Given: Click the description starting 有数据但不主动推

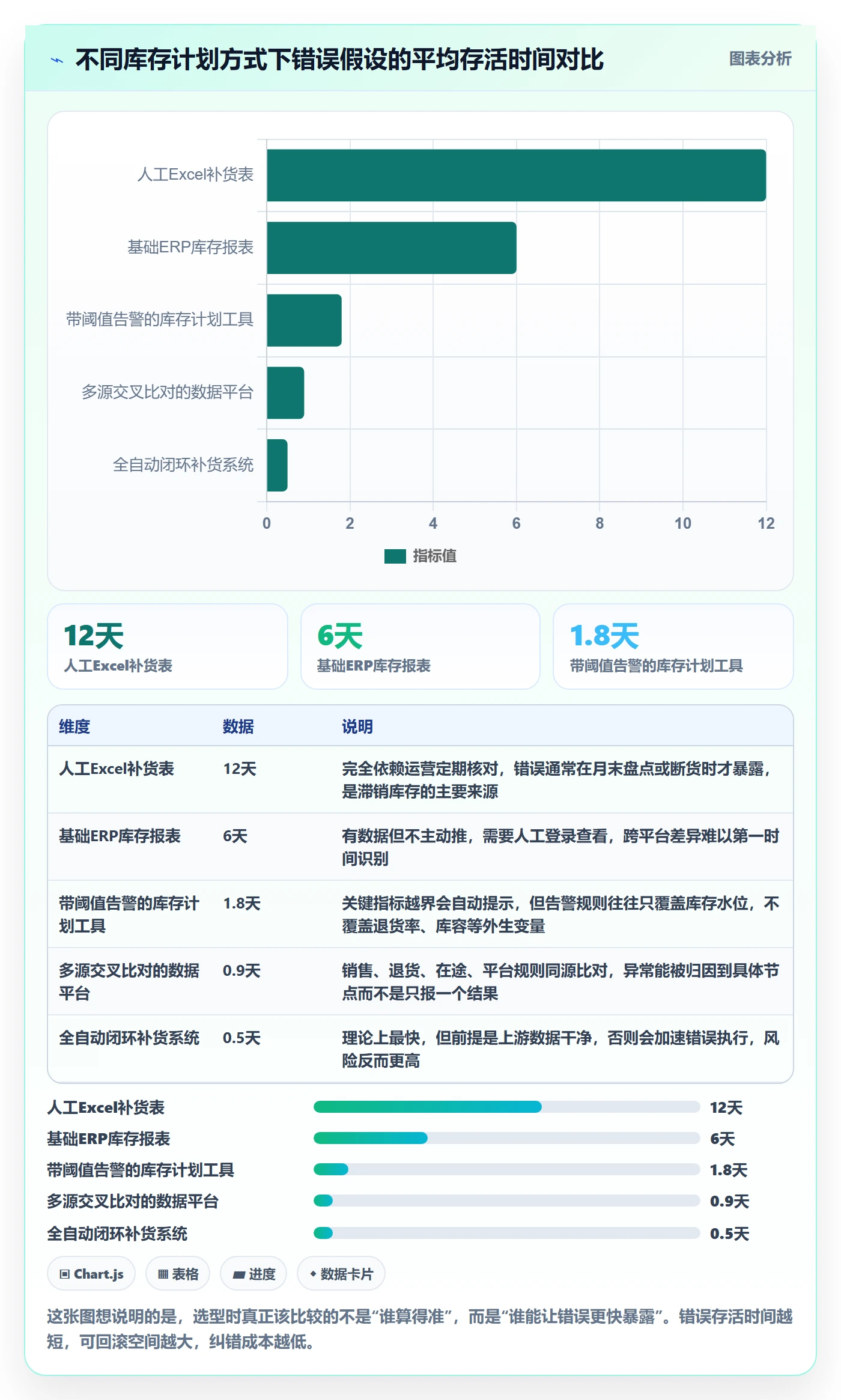Looking at the screenshot, I should (x=560, y=847).
